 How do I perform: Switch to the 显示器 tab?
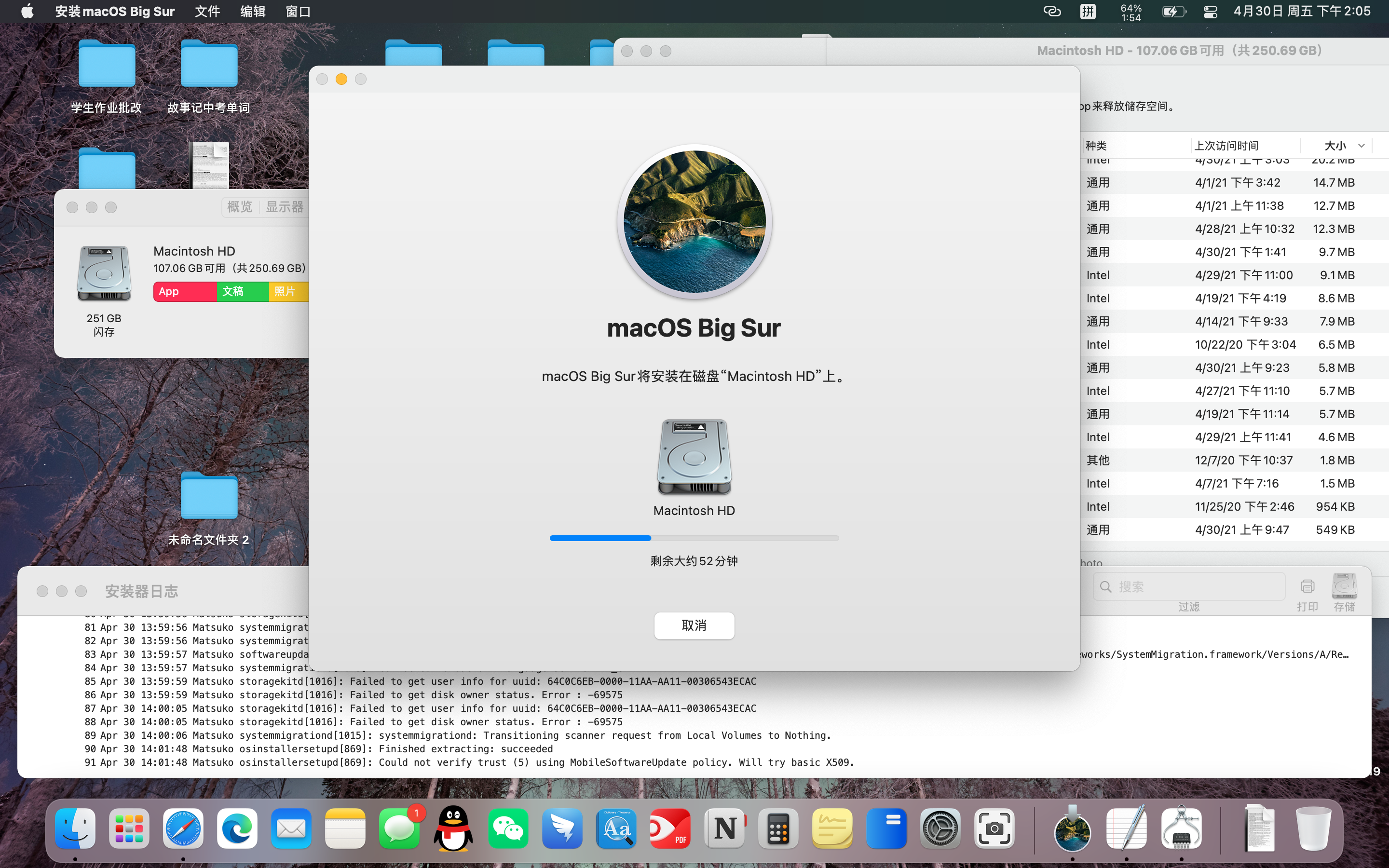pyautogui.click(x=284, y=207)
